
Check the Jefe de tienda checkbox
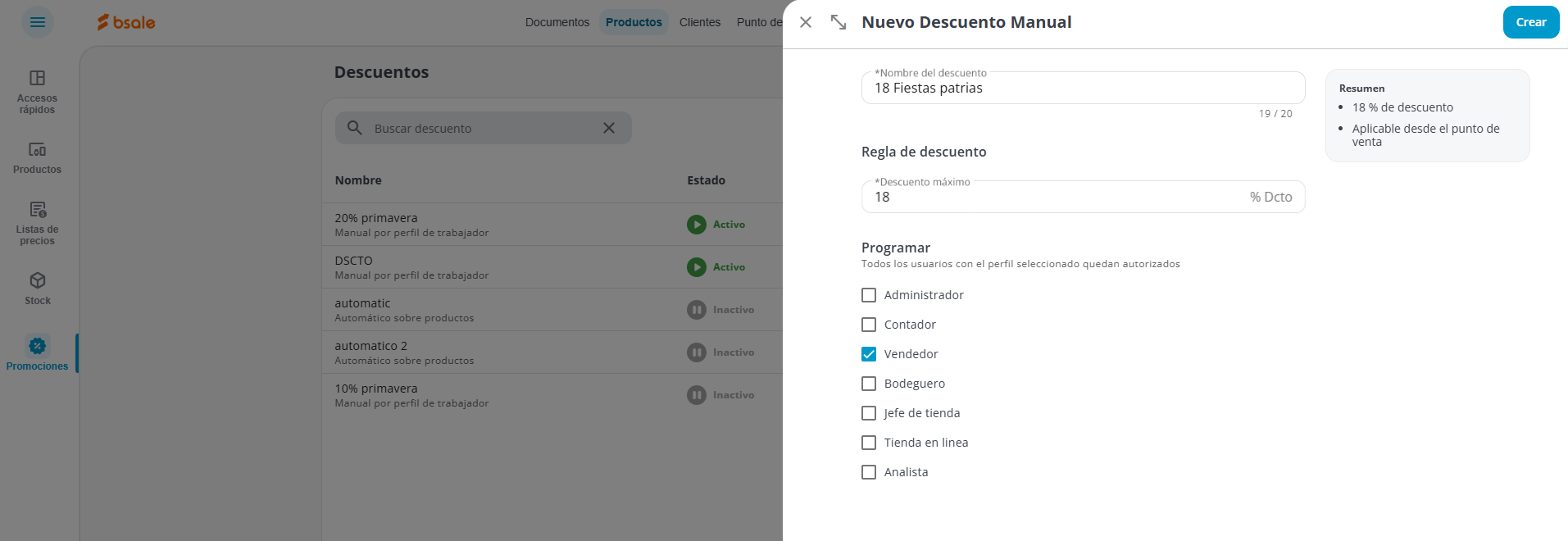pyautogui.click(x=869, y=413)
